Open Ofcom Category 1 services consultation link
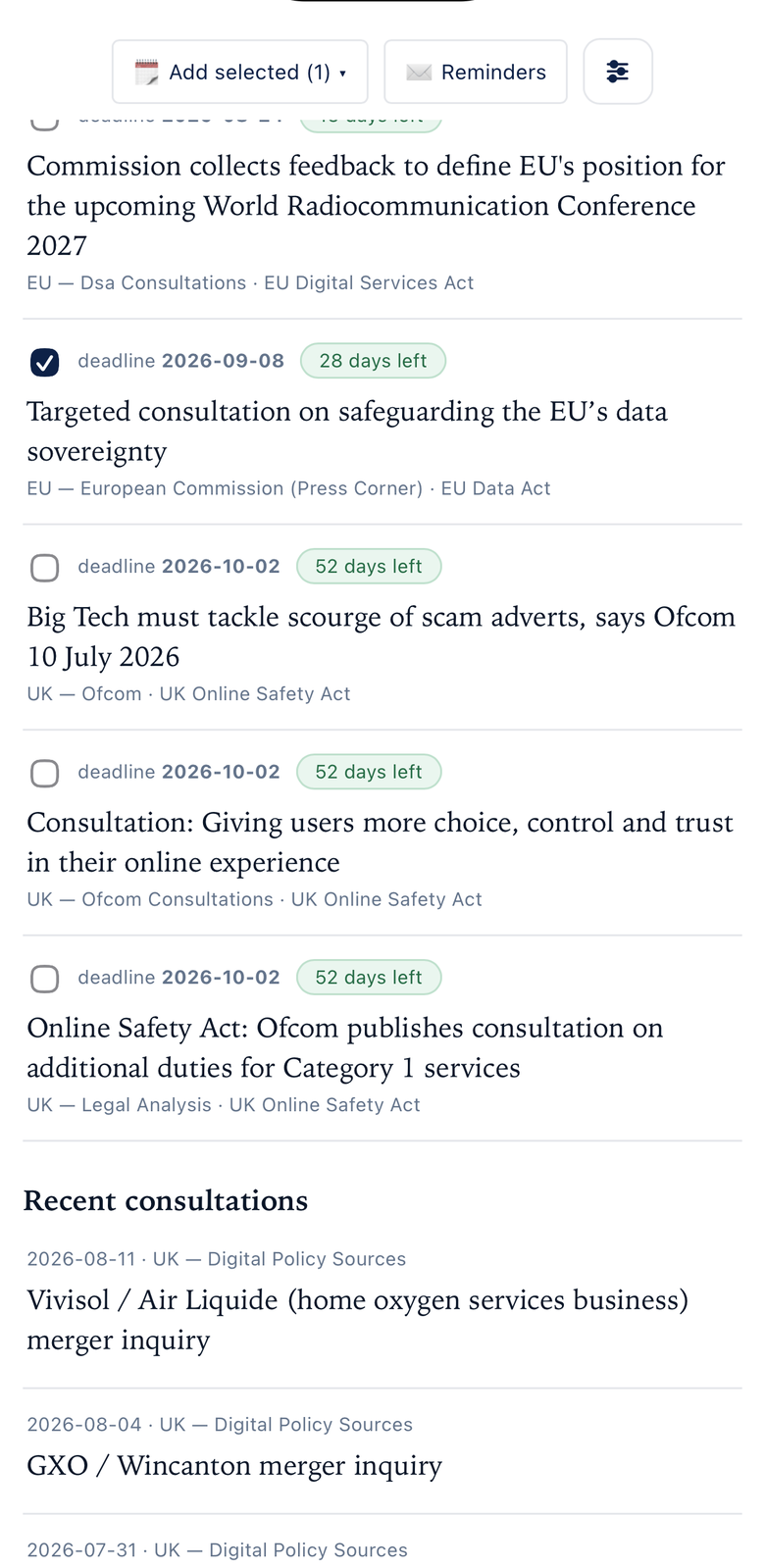 click(345, 1047)
